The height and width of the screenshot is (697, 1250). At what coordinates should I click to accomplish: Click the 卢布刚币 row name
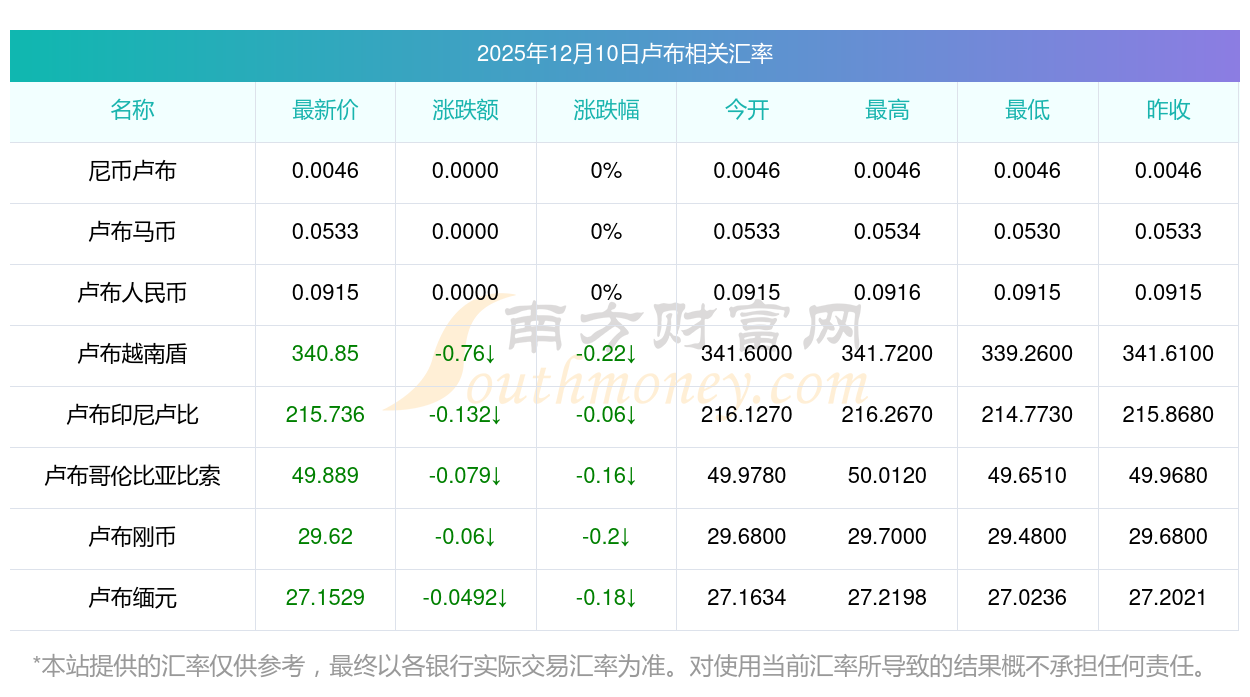132,537
